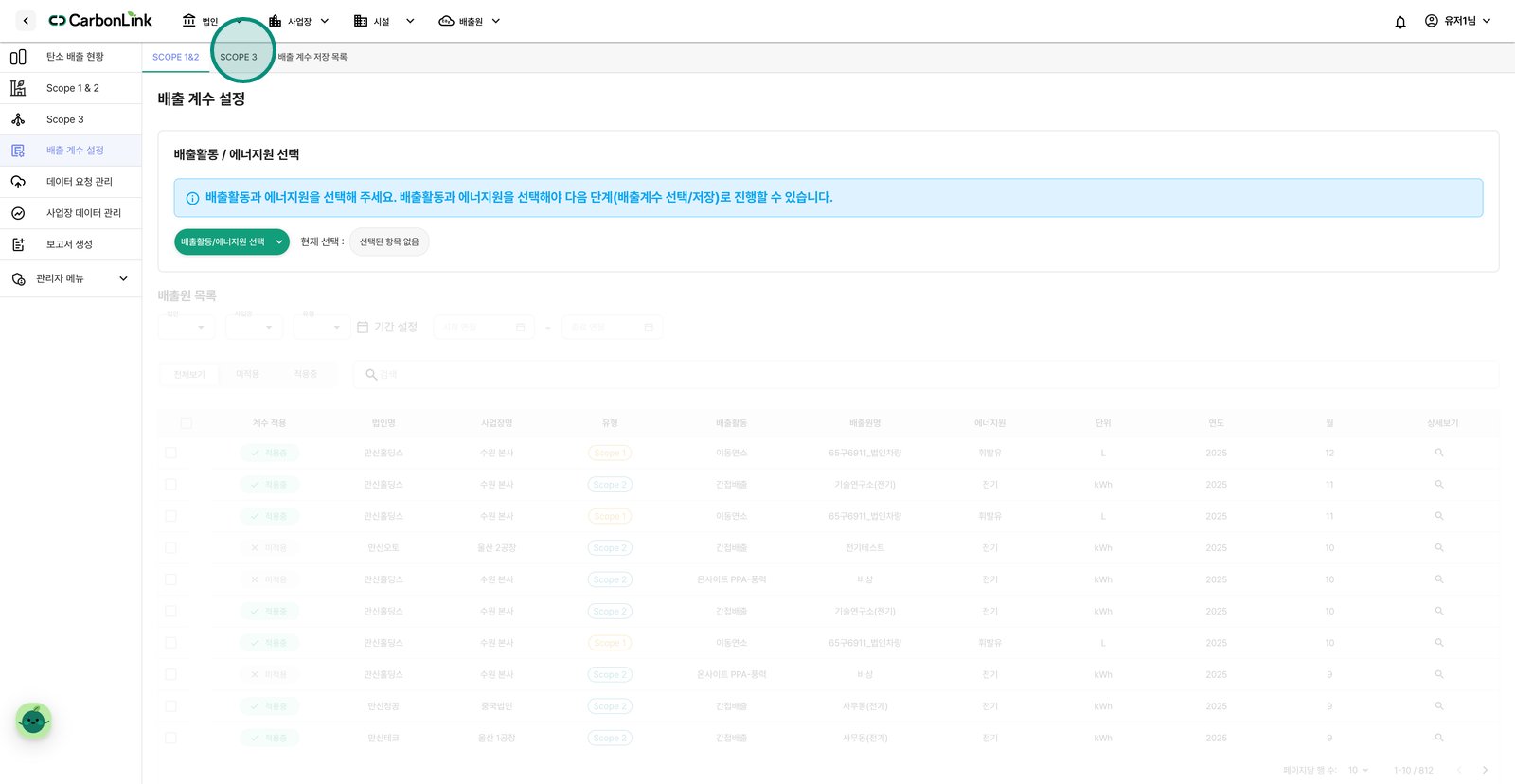Open the 탄소 배출 현황 dashboard icon

pyautogui.click(x=18, y=57)
